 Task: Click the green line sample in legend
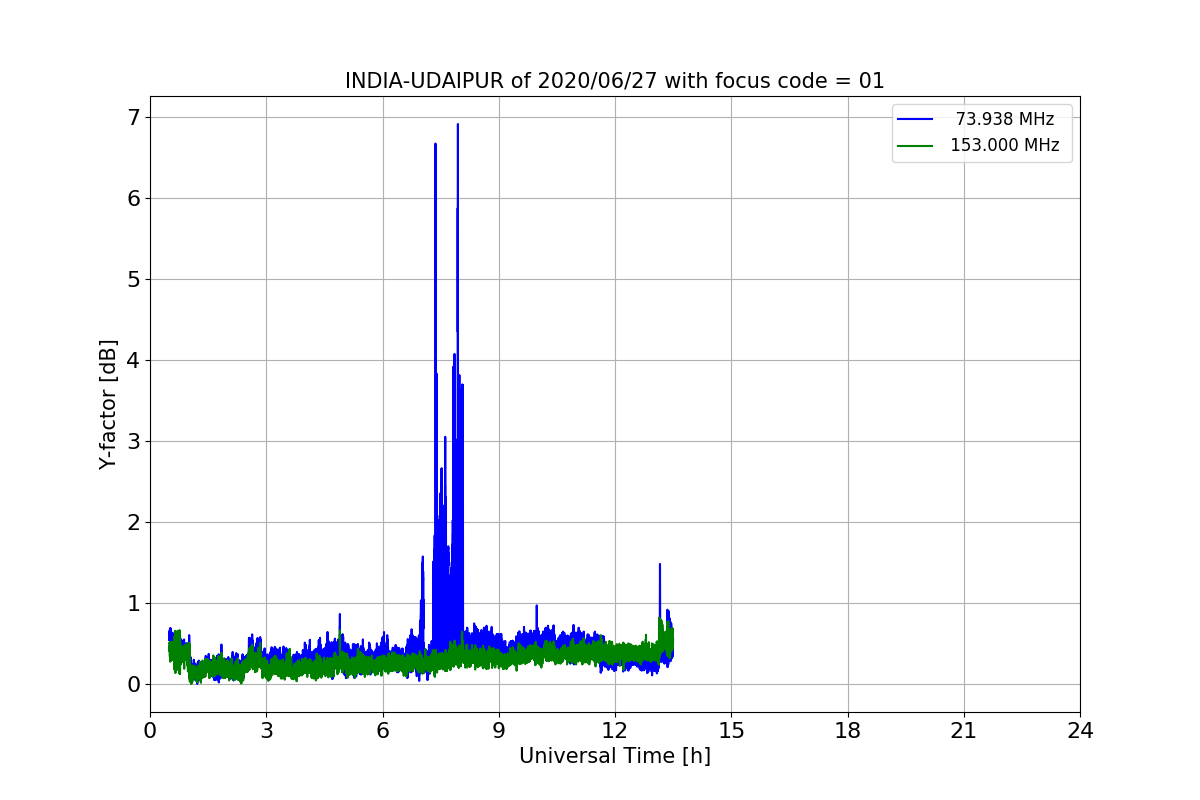[915, 145]
